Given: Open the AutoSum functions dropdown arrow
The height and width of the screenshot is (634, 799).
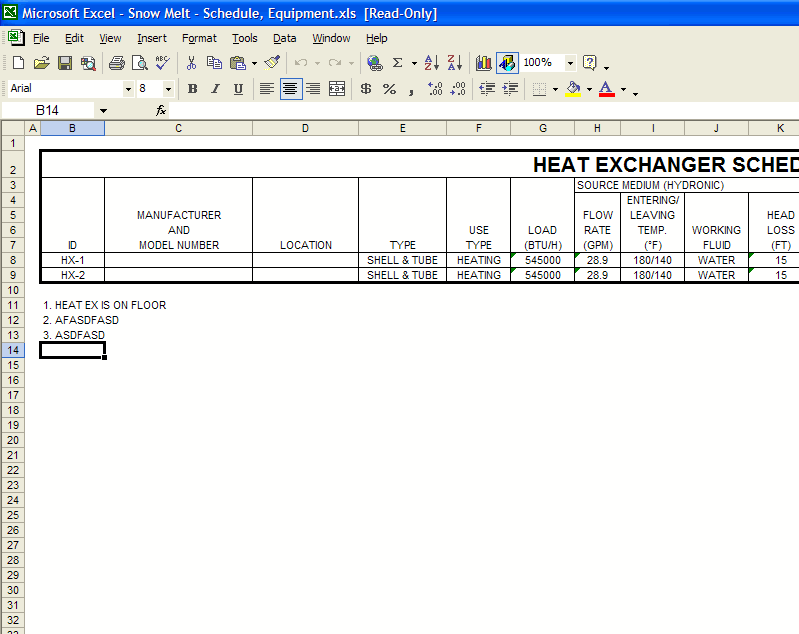Looking at the screenshot, I should (414, 63).
